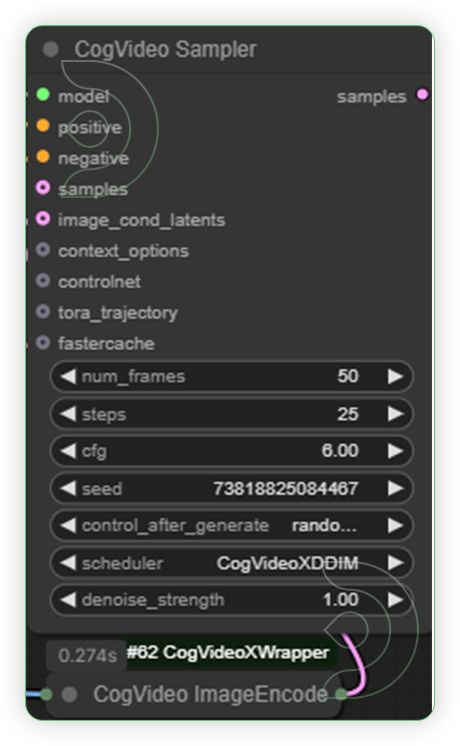Select next control_after_generate option
This screenshot has width=460, height=746.
pyautogui.click(x=395, y=525)
